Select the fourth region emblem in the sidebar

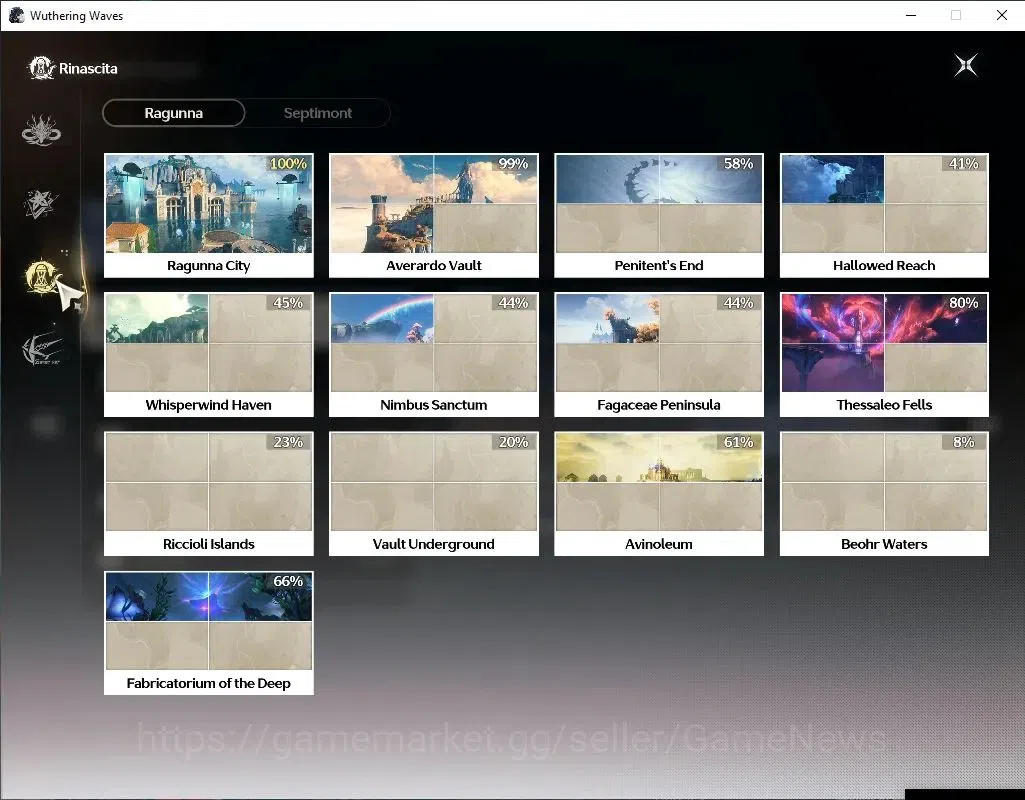point(41,350)
